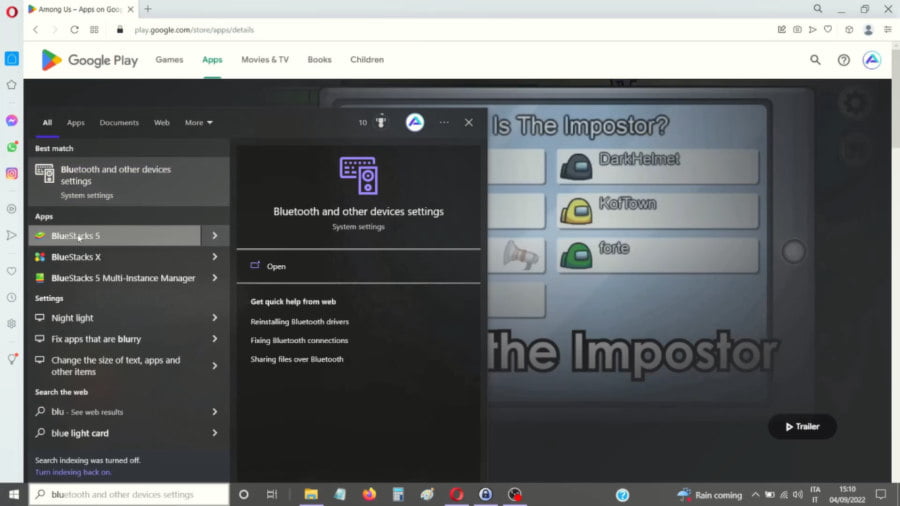Click Google Play search magnifier icon
Viewport: 900px width, 506px height.
click(815, 60)
